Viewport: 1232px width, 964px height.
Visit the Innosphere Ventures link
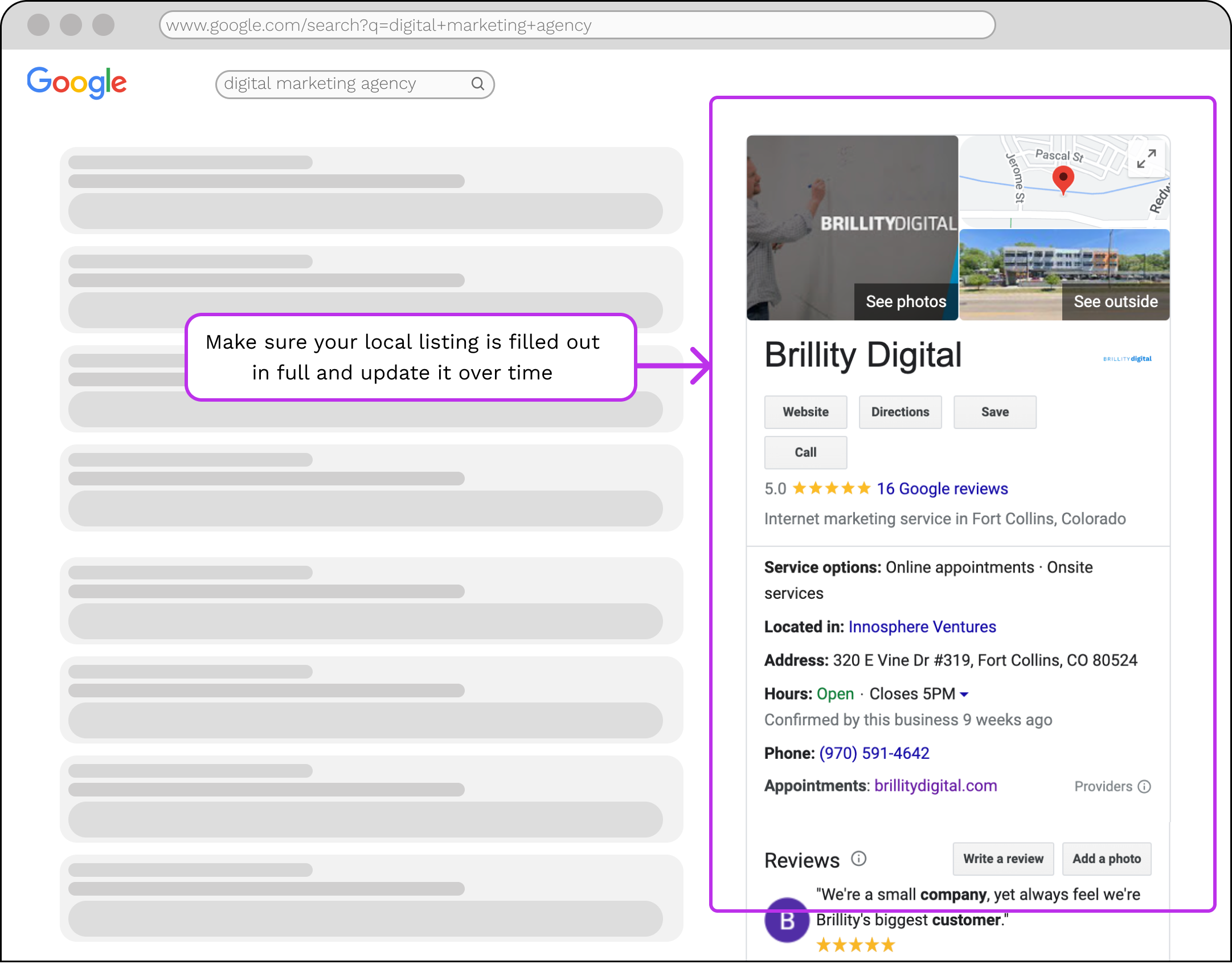tap(922, 627)
